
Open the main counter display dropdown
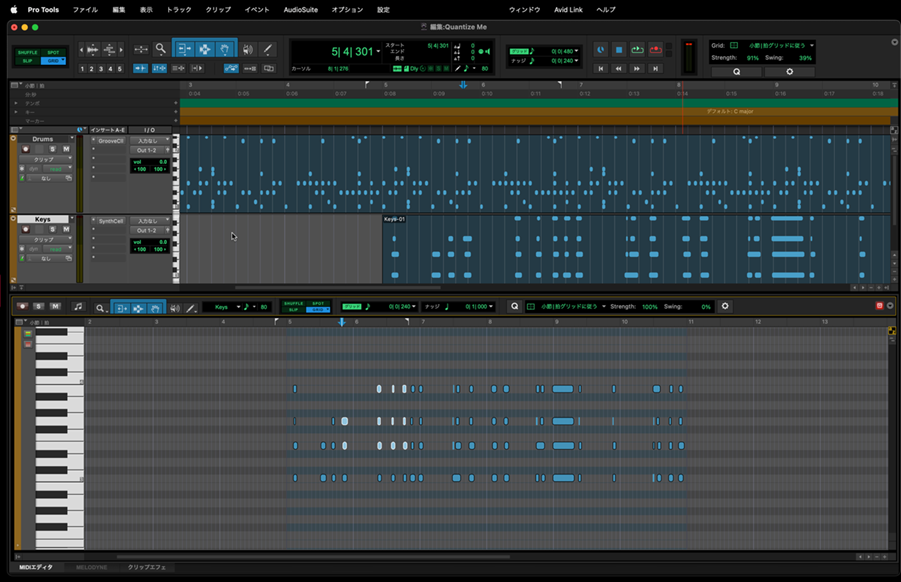(378, 52)
